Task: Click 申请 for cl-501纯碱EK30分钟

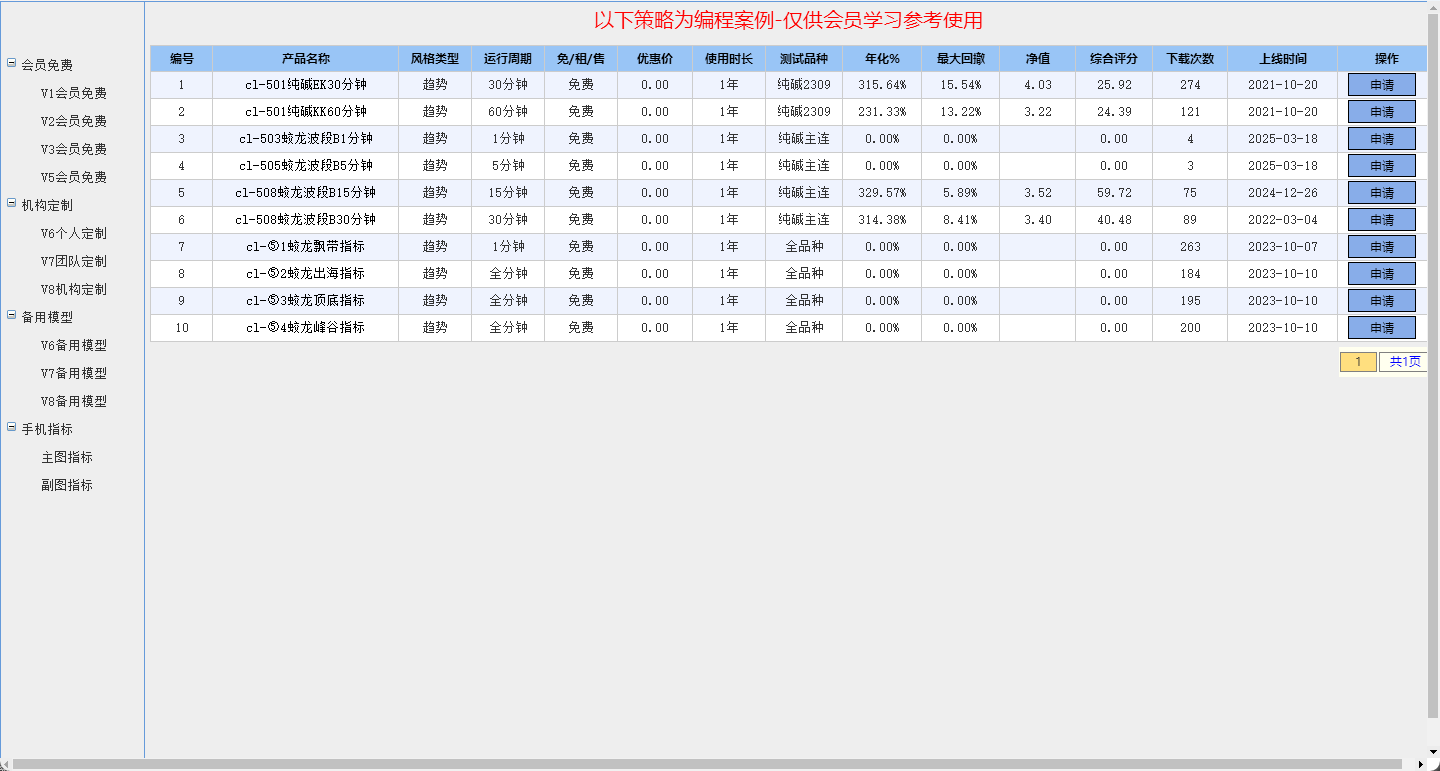Action: point(1381,85)
